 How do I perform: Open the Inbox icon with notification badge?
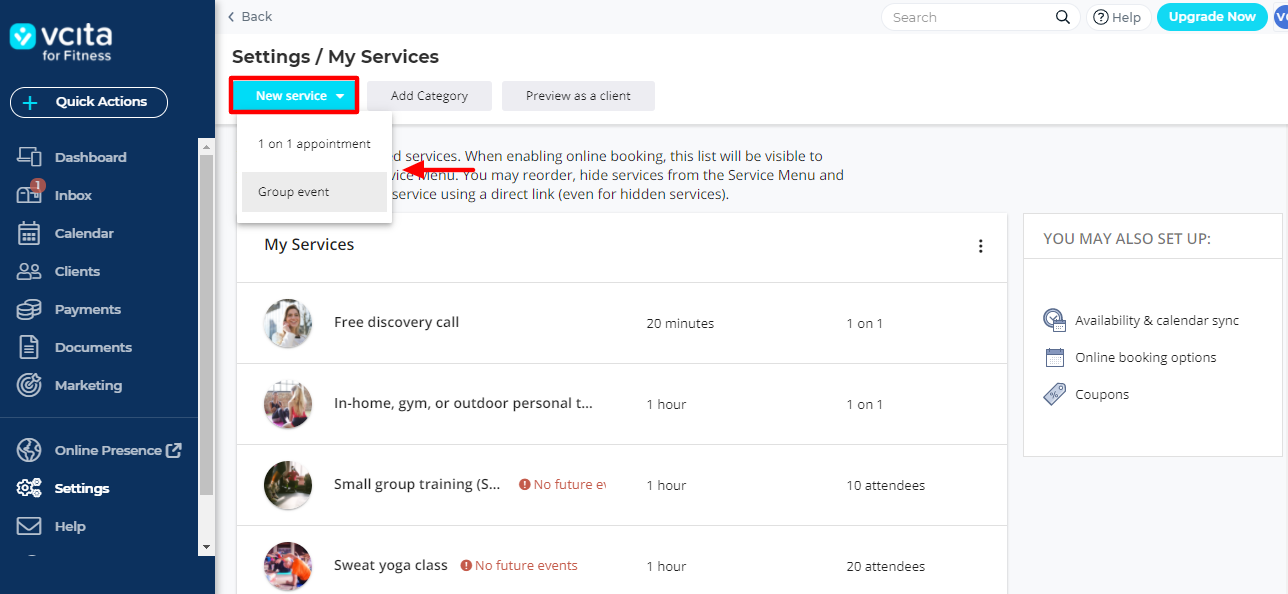(29, 195)
